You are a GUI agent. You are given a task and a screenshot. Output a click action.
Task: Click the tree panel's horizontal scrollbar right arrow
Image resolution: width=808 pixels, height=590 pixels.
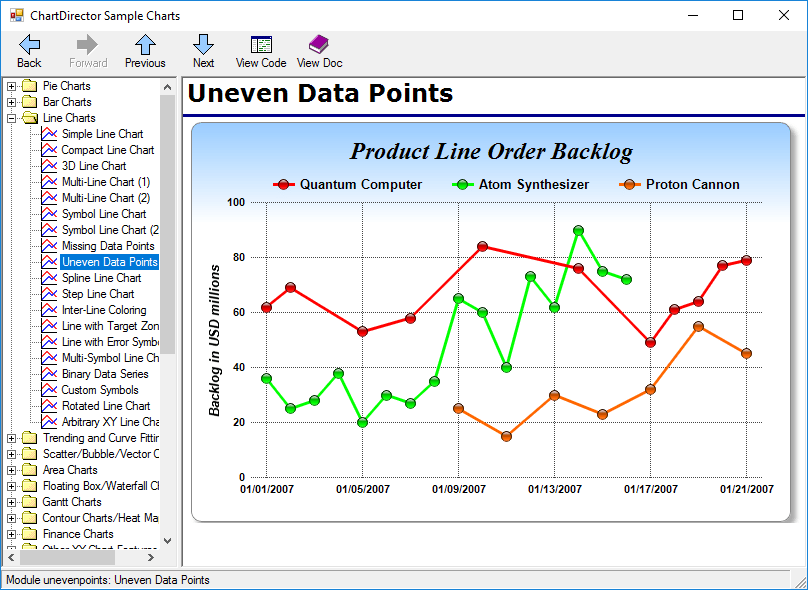[151, 558]
